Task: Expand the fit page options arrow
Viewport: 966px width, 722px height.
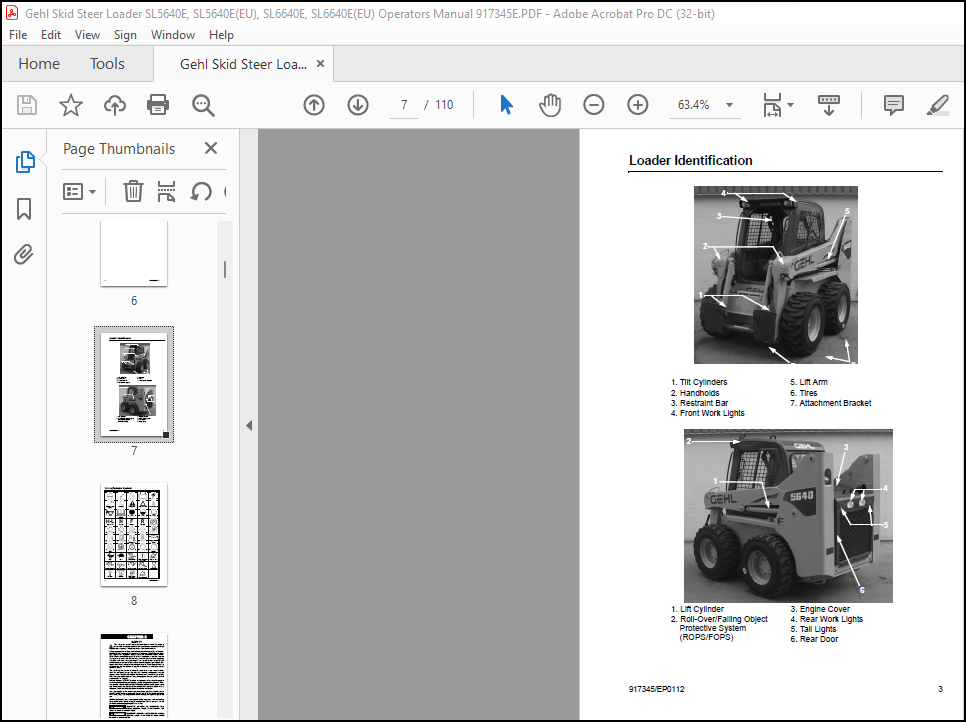Action: (x=790, y=105)
